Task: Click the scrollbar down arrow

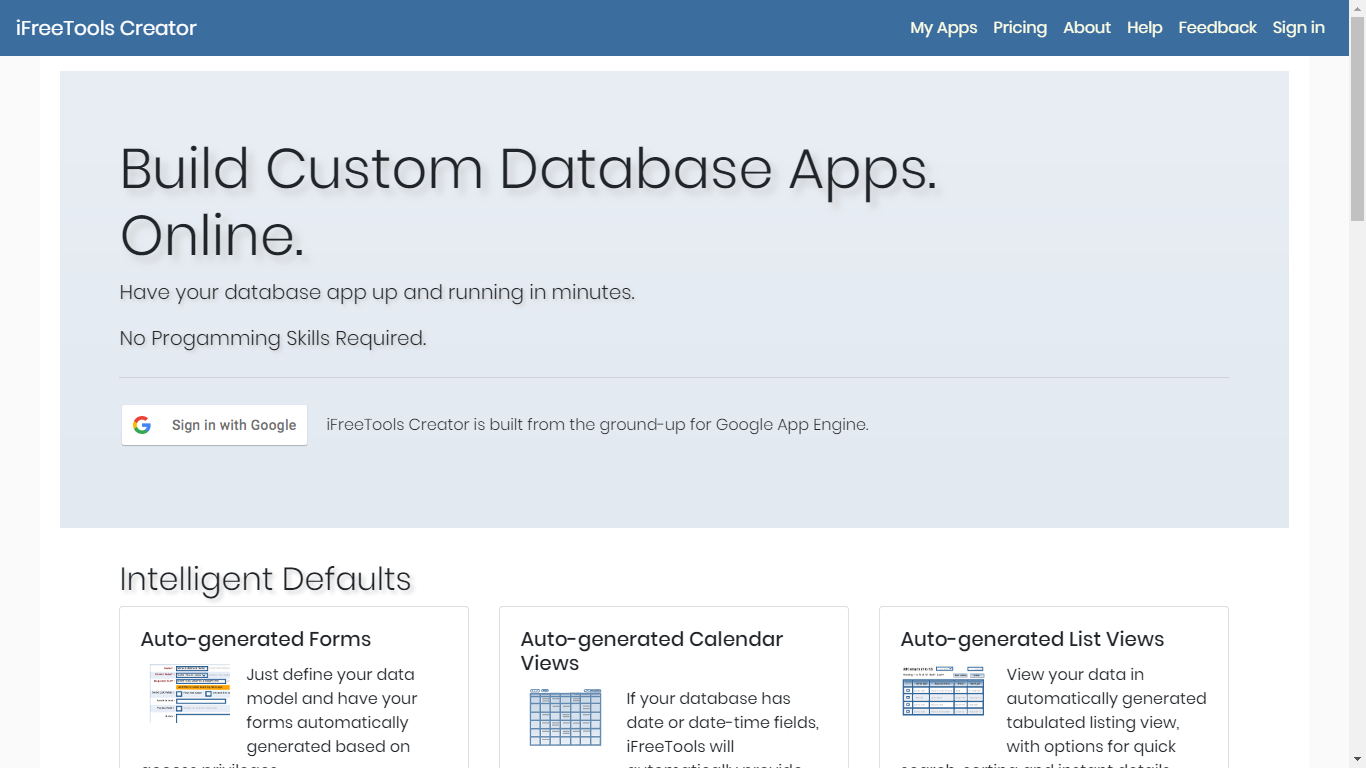Action: click(1358, 760)
